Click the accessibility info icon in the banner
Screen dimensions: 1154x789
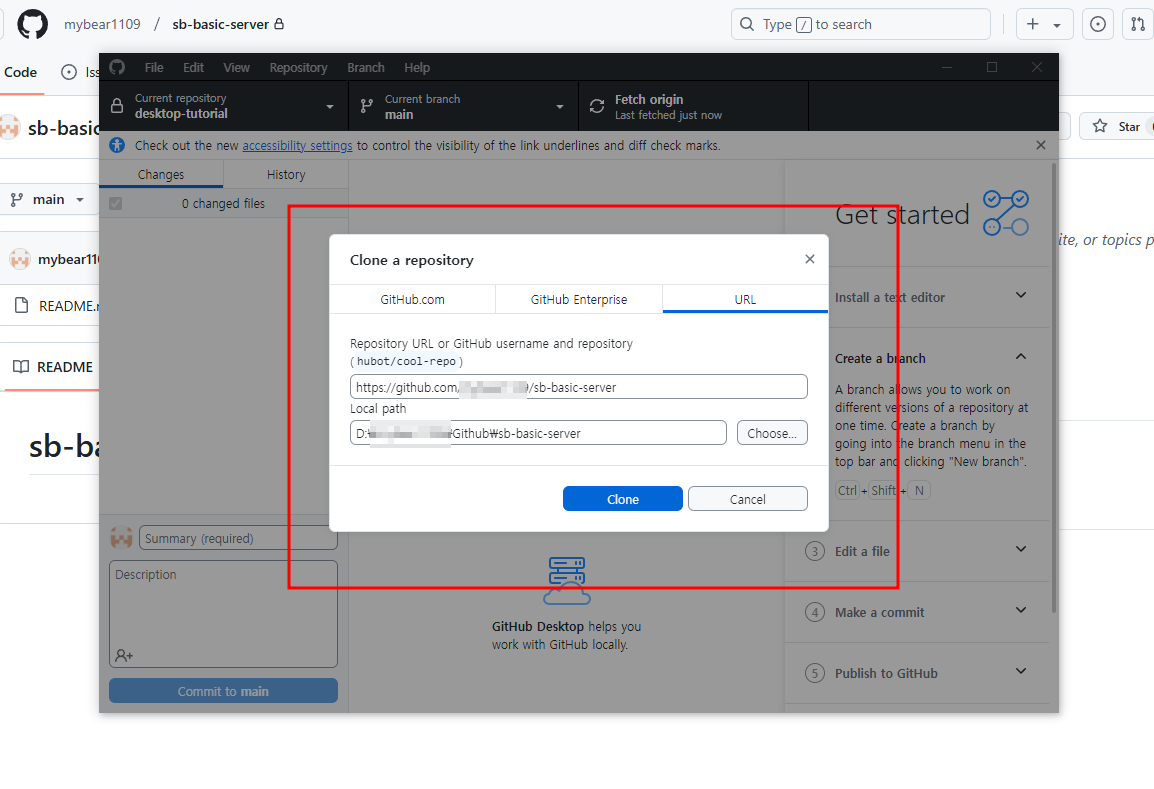(117, 145)
